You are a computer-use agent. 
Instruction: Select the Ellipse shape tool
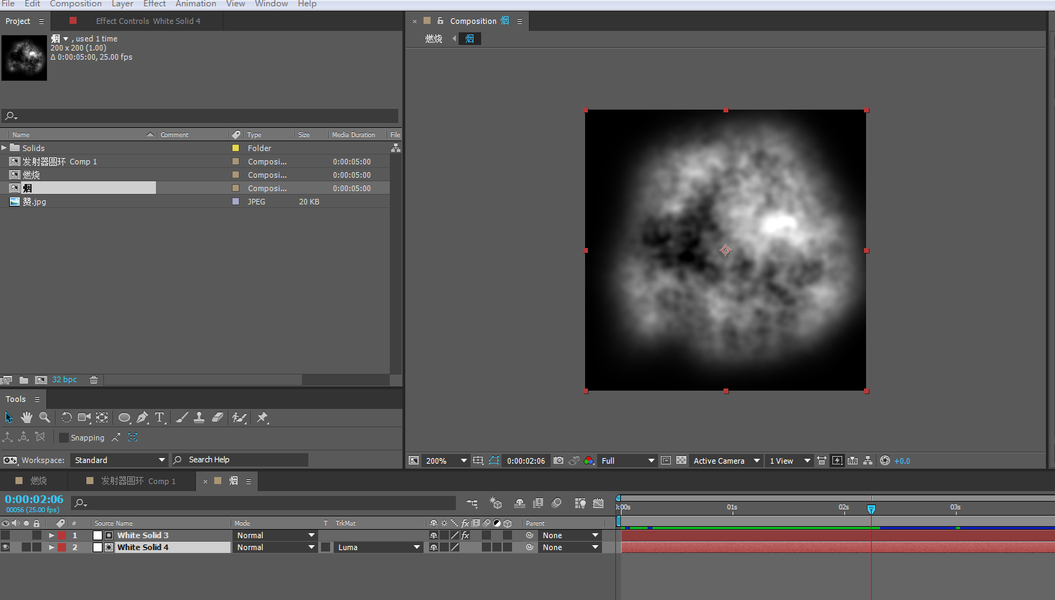[124, 418]
